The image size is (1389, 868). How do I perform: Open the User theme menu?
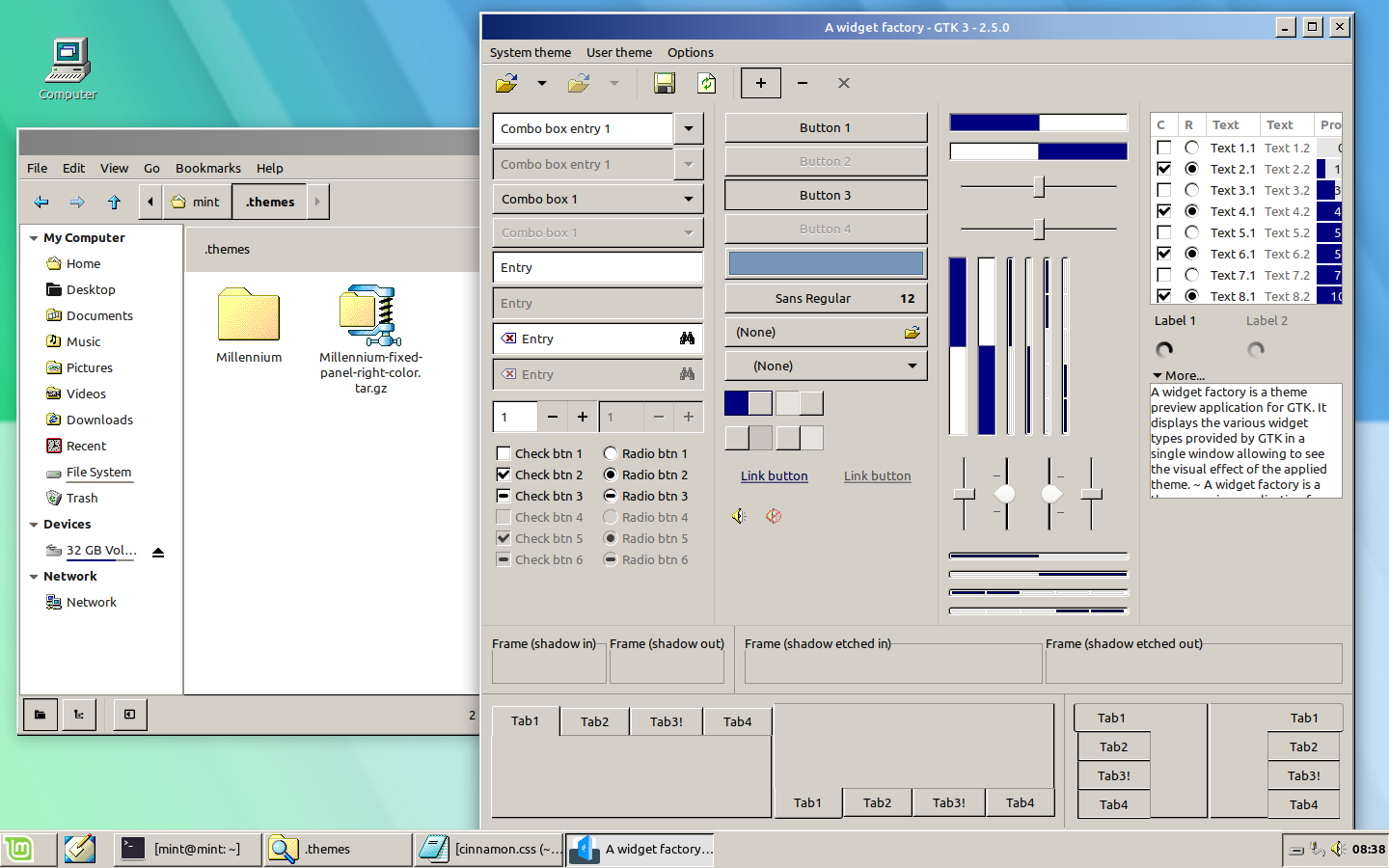[x=619, y=53]
